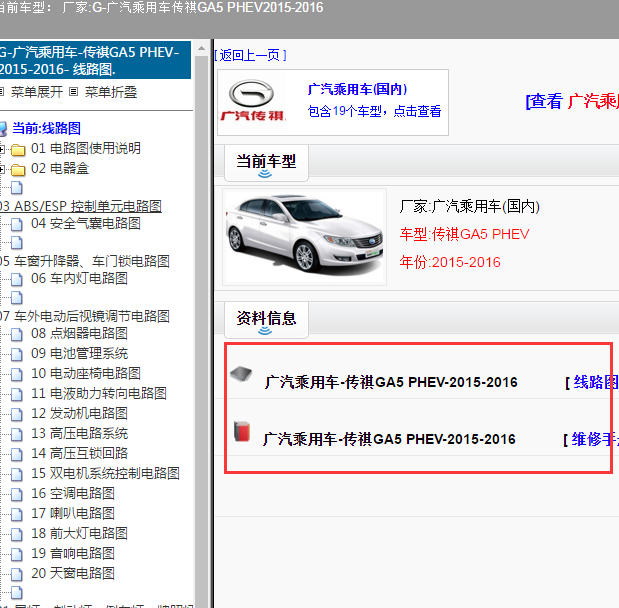Click the white GA5 PHEV car thumbnail
The image size is (619, 608).
[x=304, y=236]
